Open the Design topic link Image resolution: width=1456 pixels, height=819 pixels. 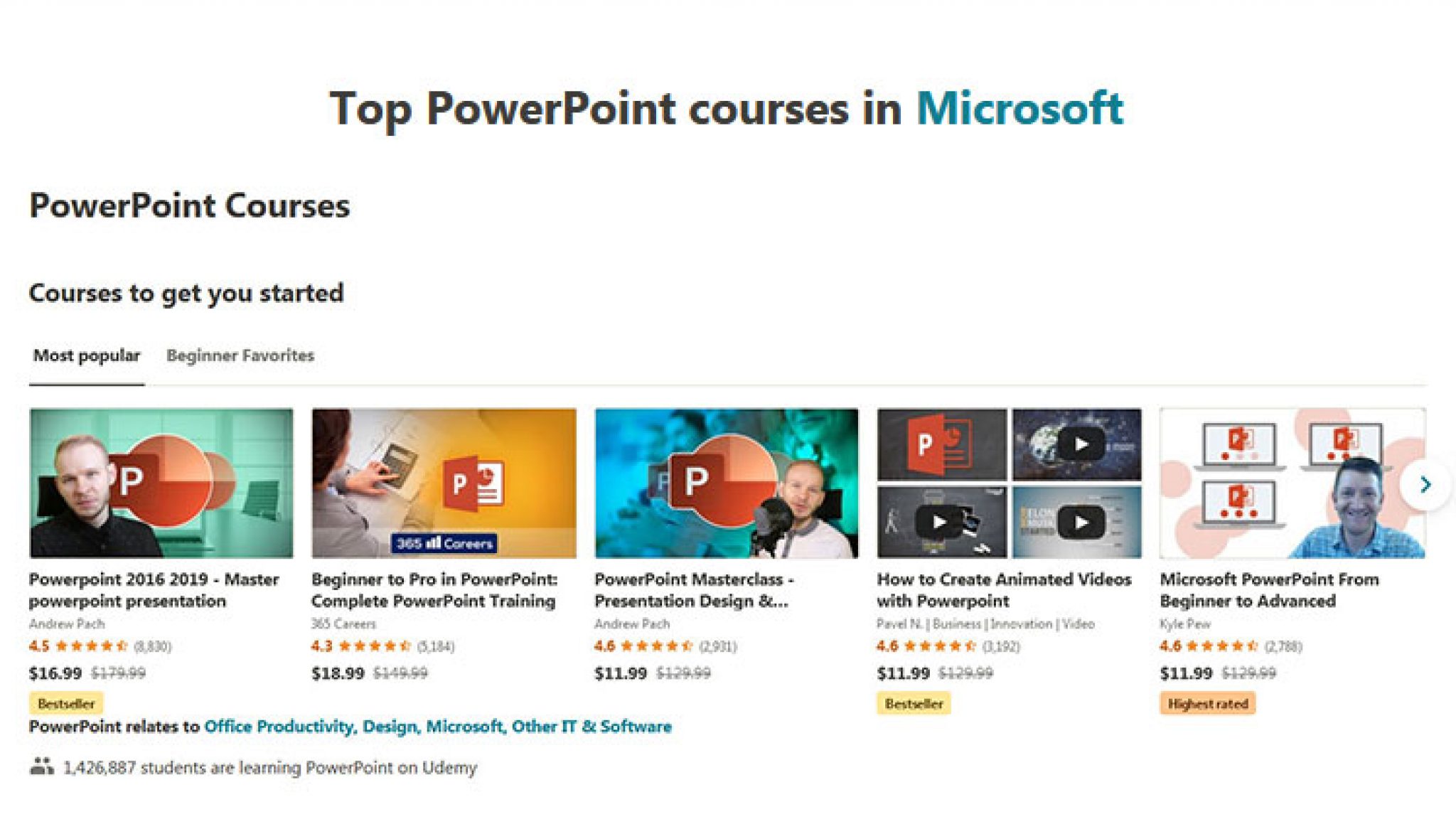(390, 727)
